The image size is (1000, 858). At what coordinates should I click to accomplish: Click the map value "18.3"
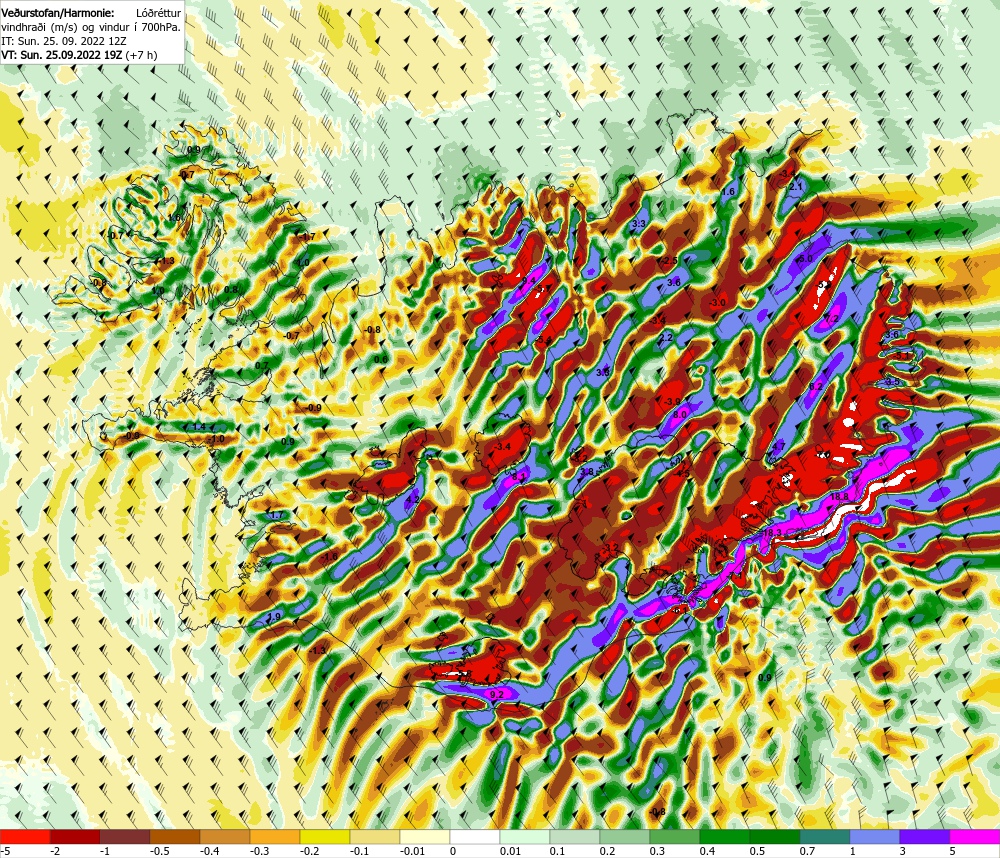(x=772, y=532)
